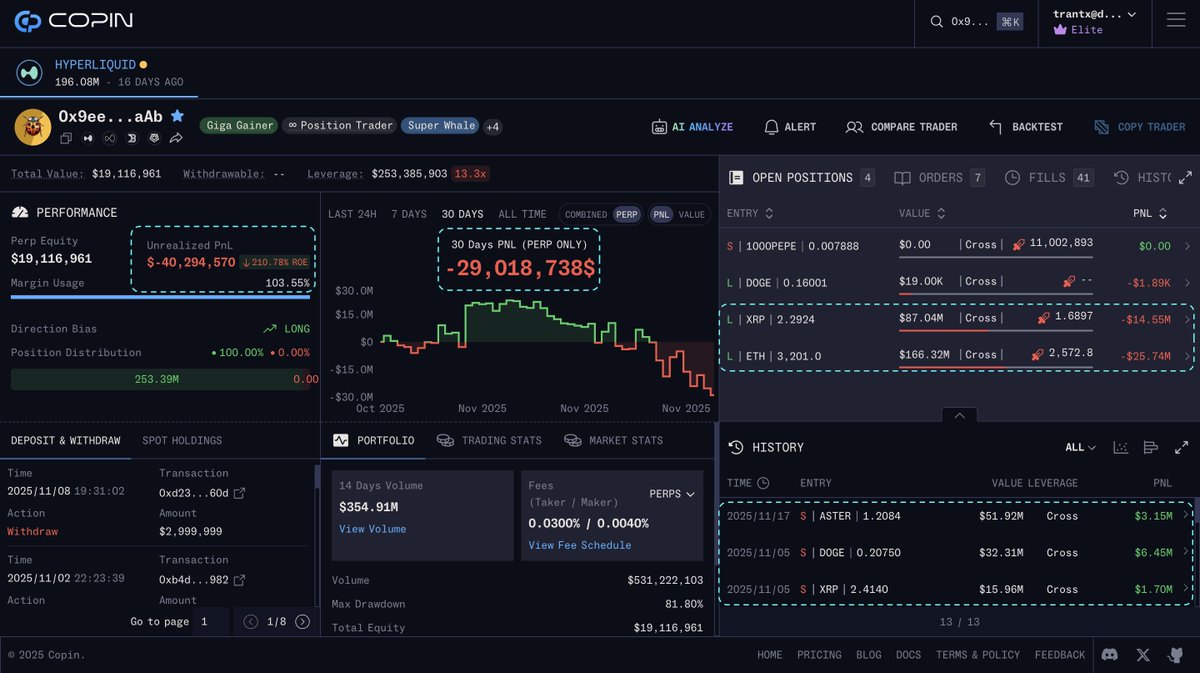Click the search magnifier icon

pyautogui.click(x=937, y=22)
